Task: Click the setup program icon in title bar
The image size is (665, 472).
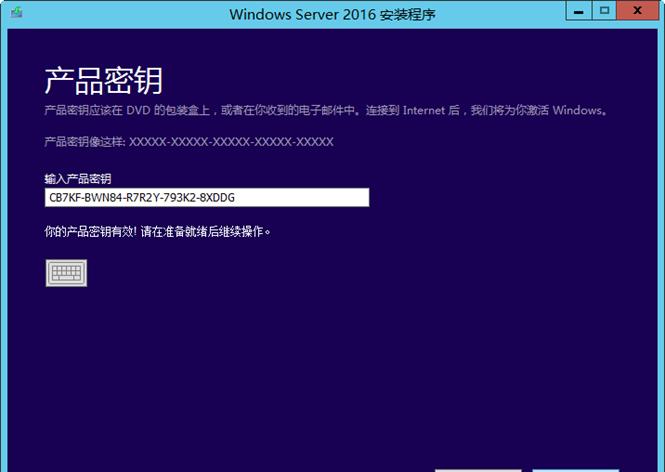Action: tap(17, 13)
